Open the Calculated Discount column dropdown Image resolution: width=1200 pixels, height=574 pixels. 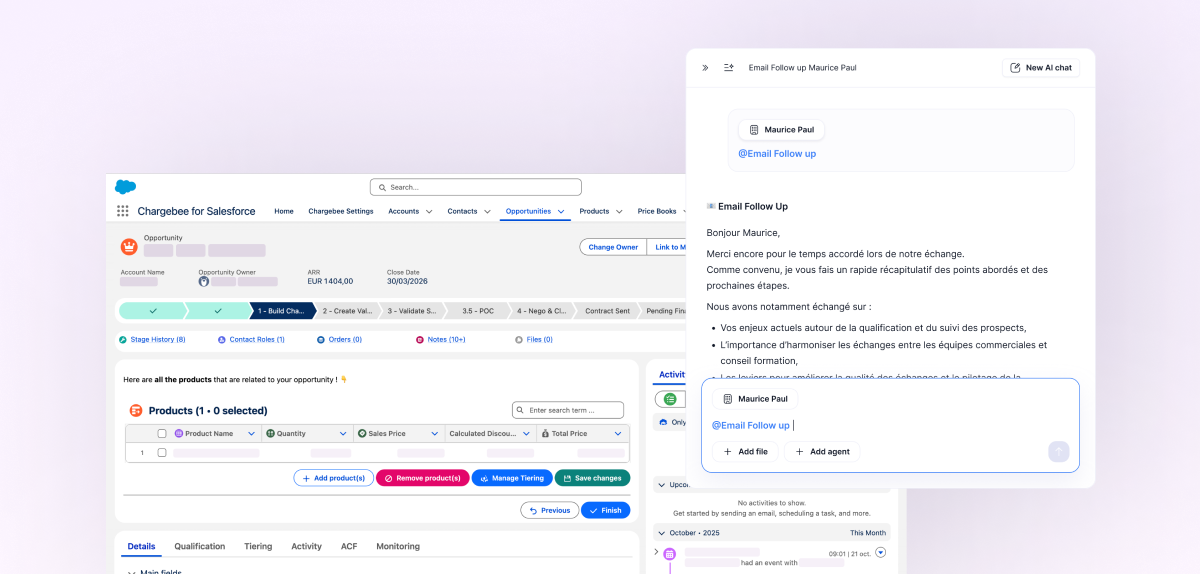[x=526, y=434]
